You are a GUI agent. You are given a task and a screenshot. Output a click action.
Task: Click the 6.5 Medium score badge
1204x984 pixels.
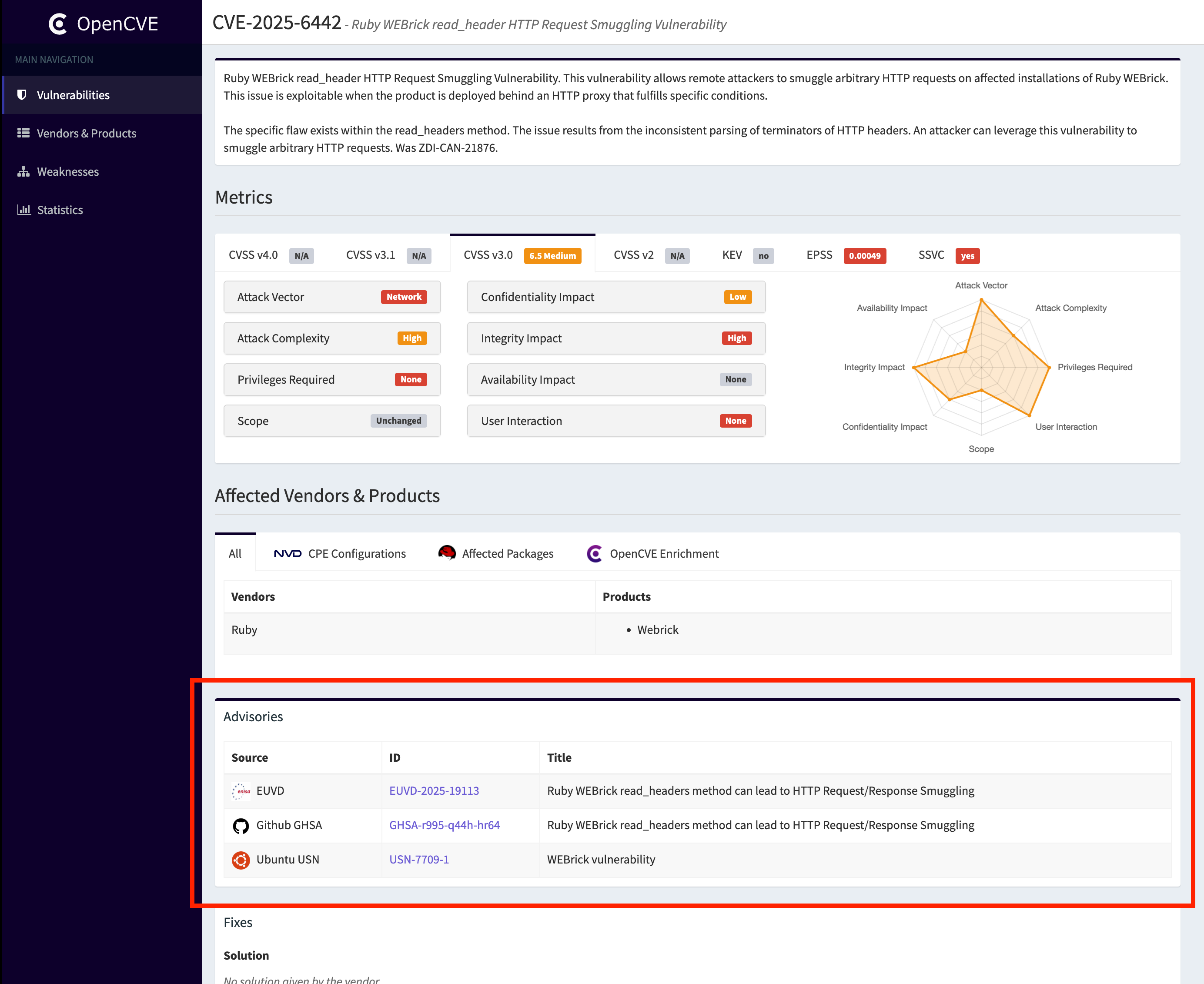tap(553, 256)
